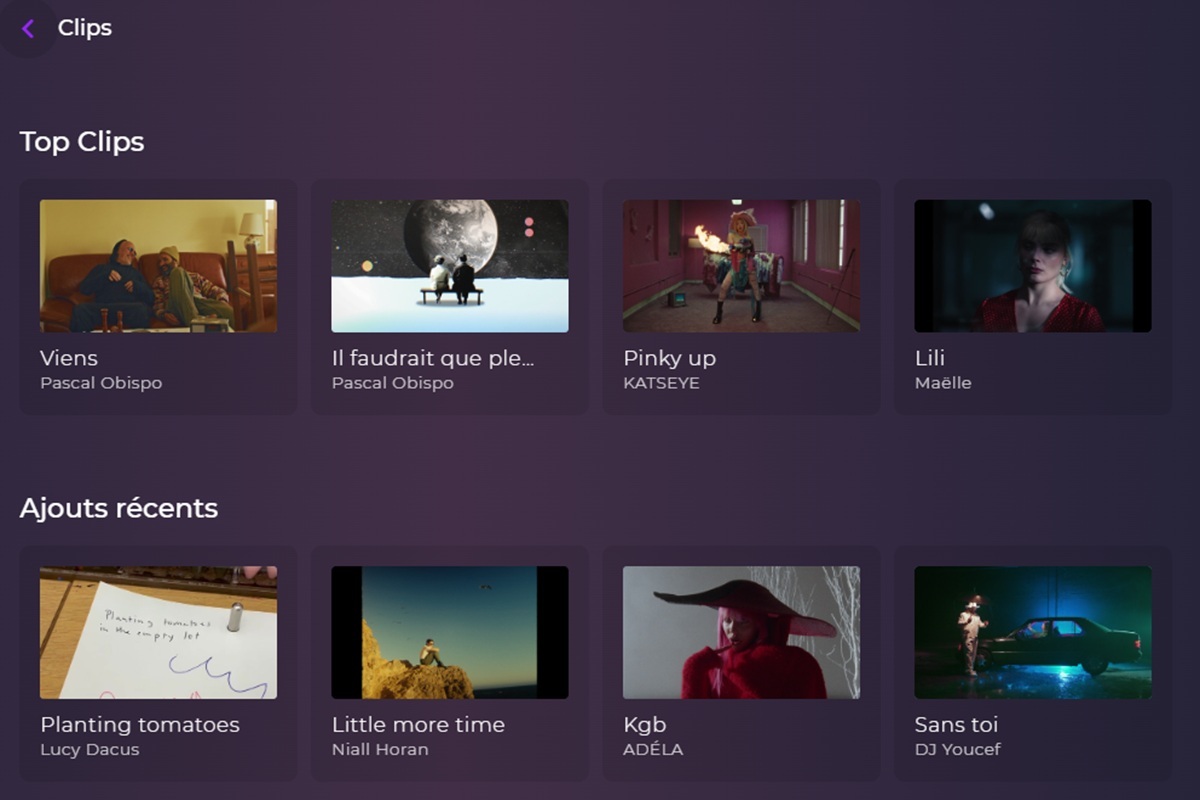Open the ADÉLA artist link
This screenshot has height=800, width=1200.
(653, 748)
